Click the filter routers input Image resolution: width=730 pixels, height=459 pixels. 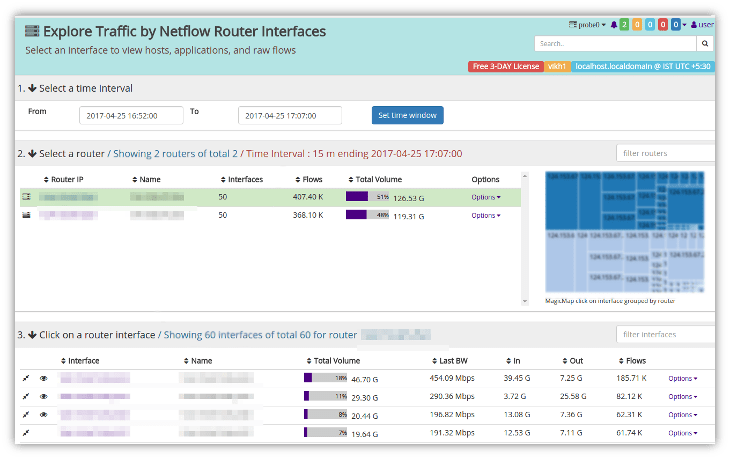pyautogui.click(x=666, y=153)
